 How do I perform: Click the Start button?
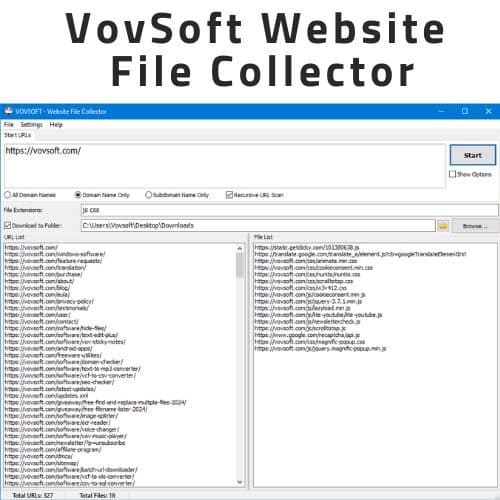click(x=473, y=155)
